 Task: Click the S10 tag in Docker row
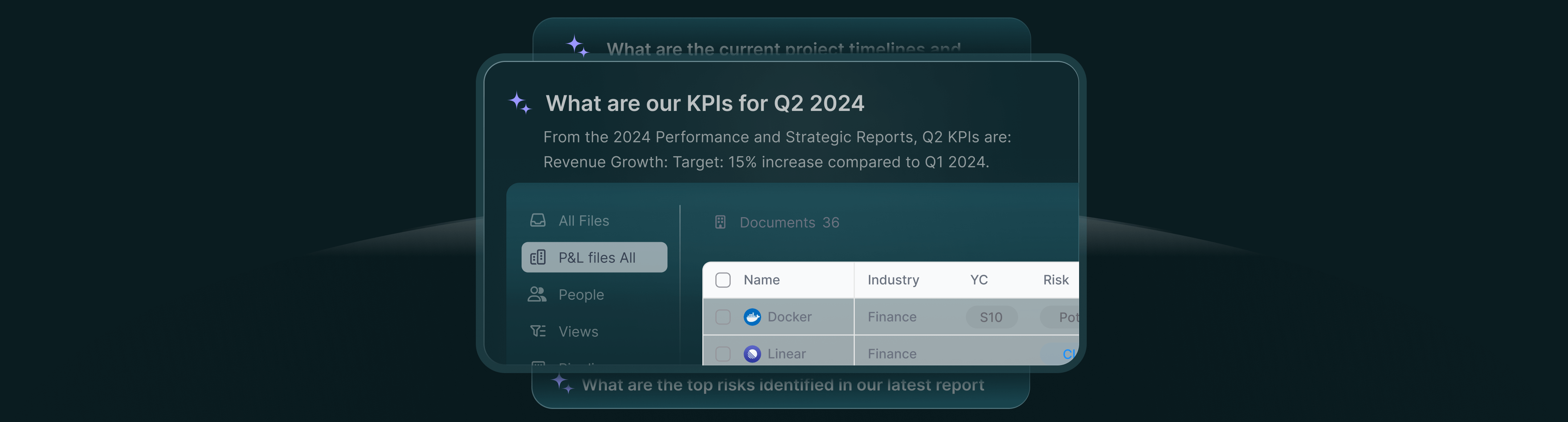click(992, 317)
